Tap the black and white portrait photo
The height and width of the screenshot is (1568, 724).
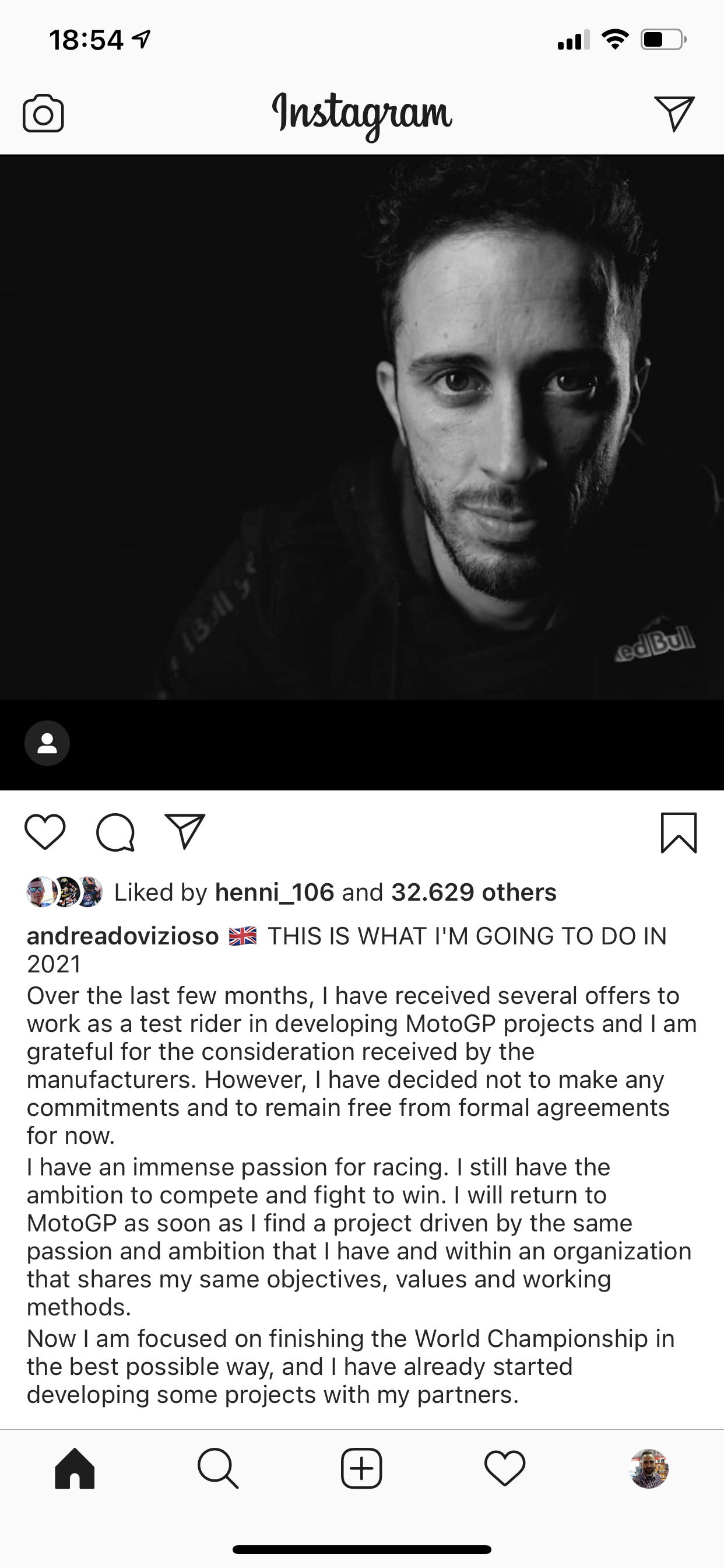pos(362,426)
